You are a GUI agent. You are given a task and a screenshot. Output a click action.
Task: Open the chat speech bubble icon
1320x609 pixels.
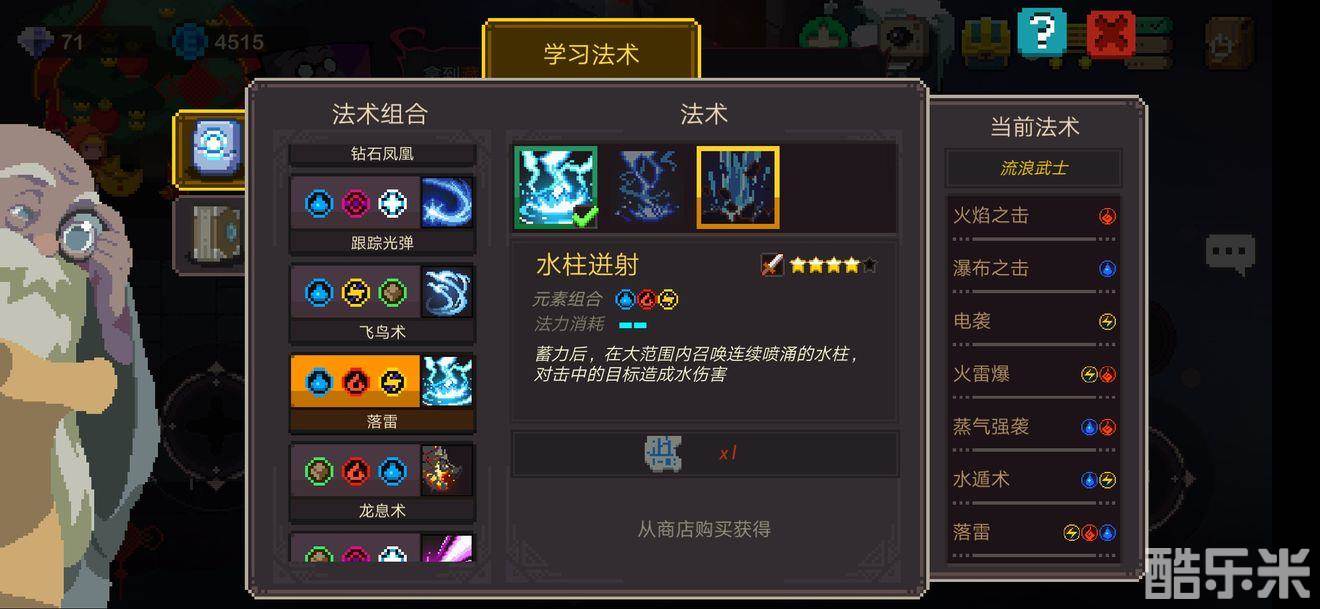coord(1229,253)
